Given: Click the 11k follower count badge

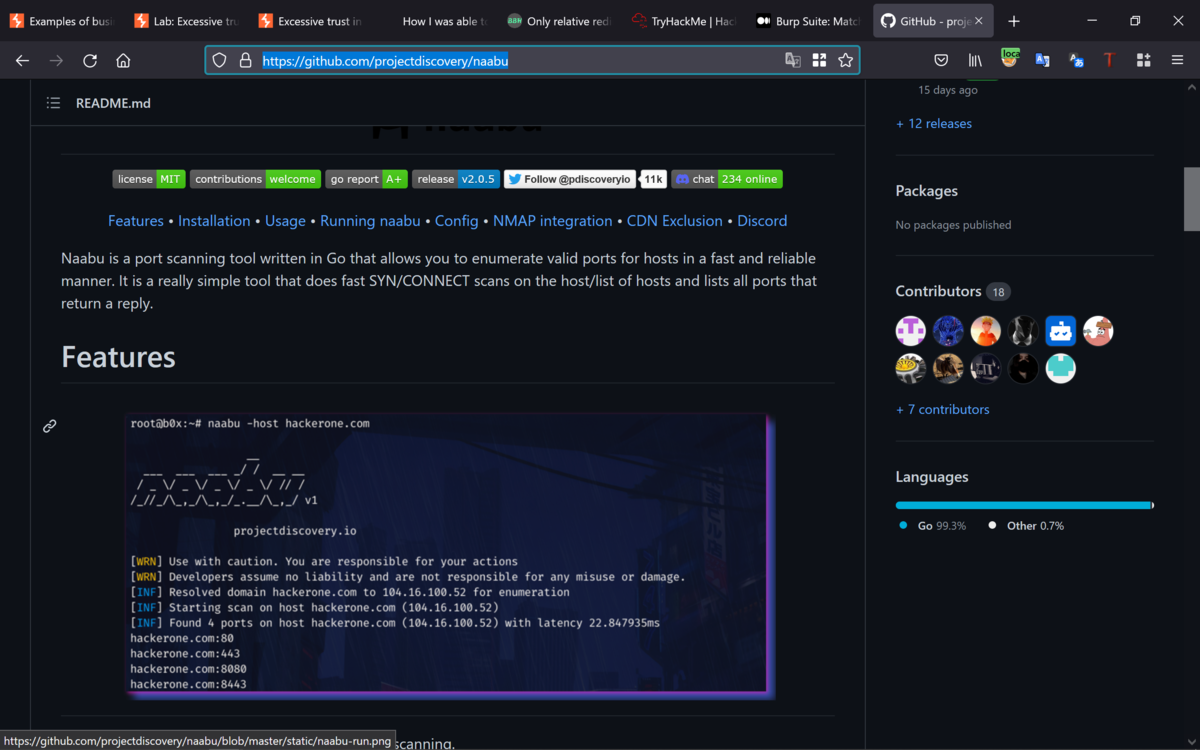Looking at the screenshot, I should click(x=653, y=179).
